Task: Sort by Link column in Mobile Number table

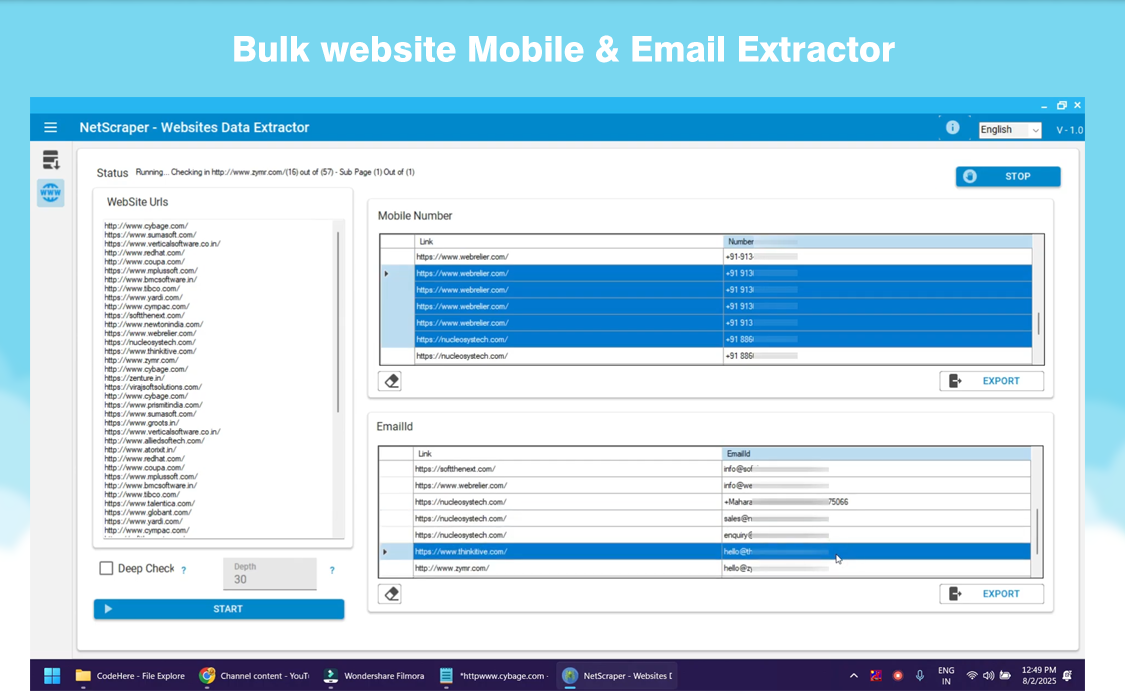Action: [x=568, y=242]
